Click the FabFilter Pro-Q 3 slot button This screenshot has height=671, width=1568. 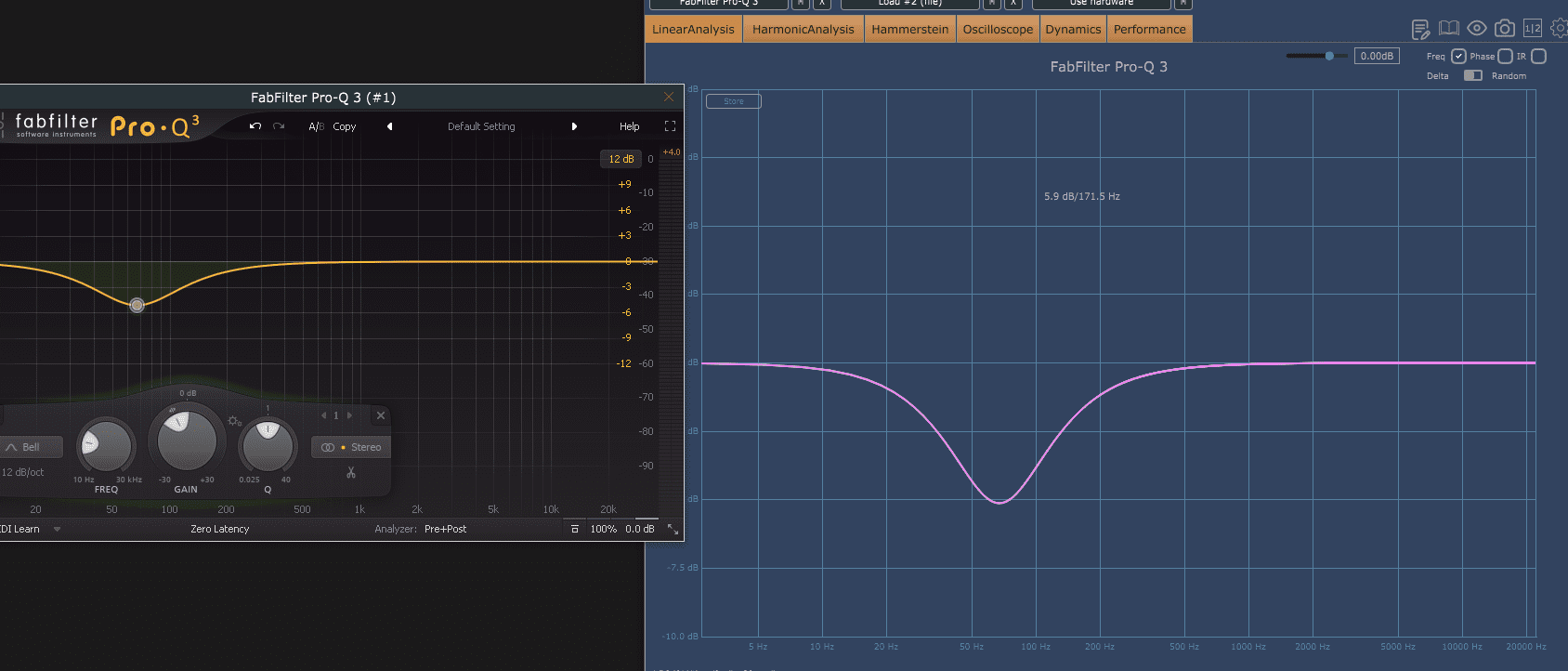719,4
